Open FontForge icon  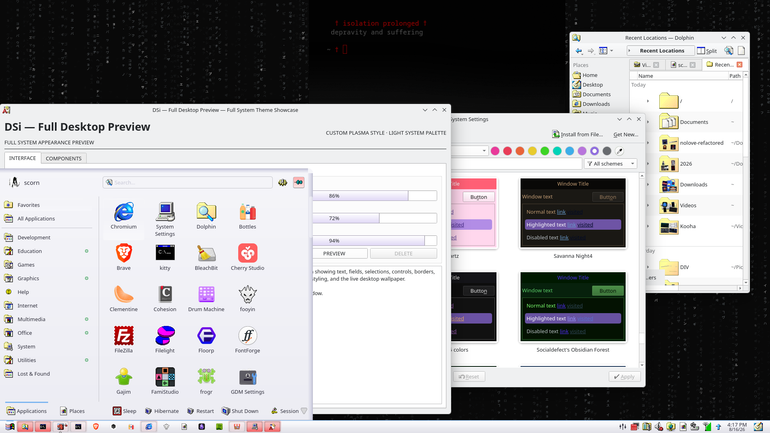pyautogui.click(x=248, y=340)
